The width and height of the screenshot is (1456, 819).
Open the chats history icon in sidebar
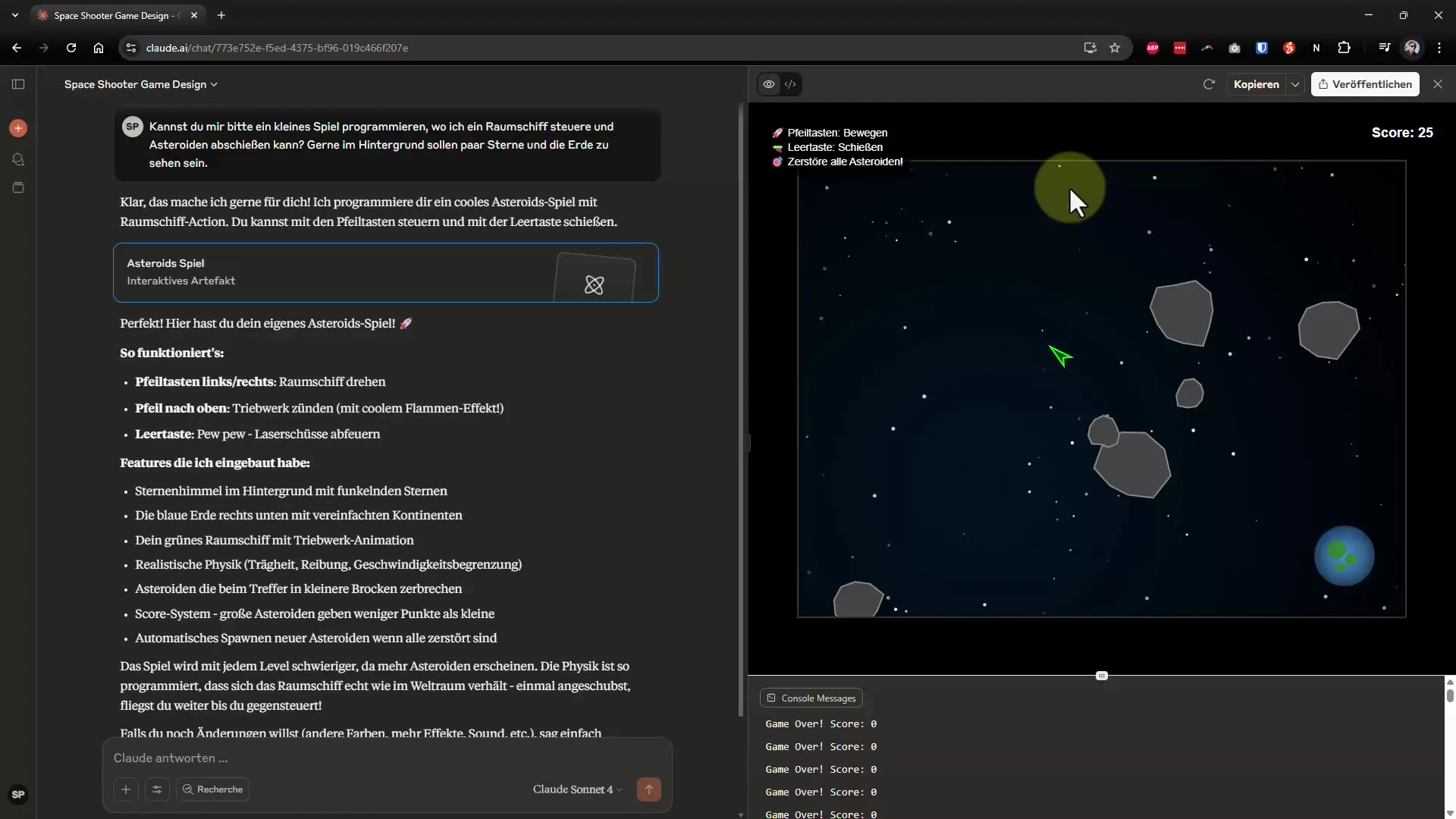18,159
